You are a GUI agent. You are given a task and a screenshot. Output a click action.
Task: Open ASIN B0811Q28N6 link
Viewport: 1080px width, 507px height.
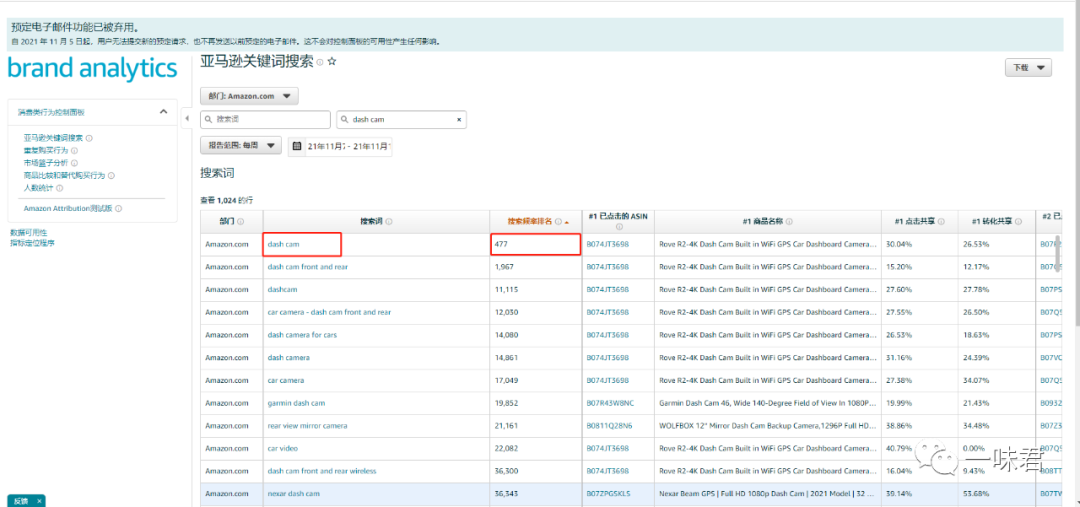609,426
